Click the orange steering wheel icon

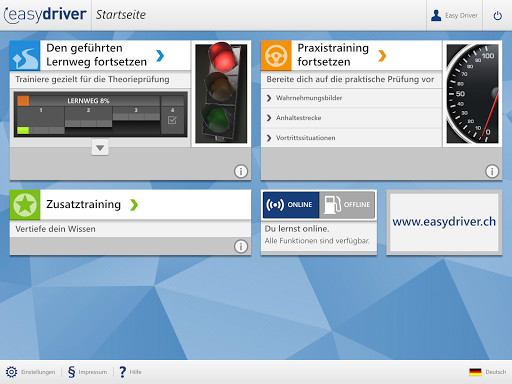click(276, 56)
